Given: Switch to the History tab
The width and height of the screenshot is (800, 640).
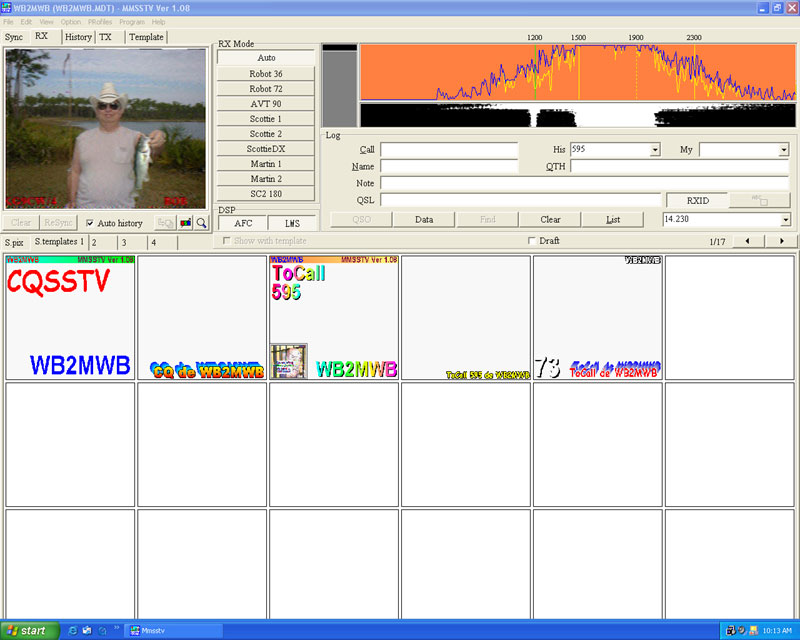Looking at the screenshot, I should (78, 37).
